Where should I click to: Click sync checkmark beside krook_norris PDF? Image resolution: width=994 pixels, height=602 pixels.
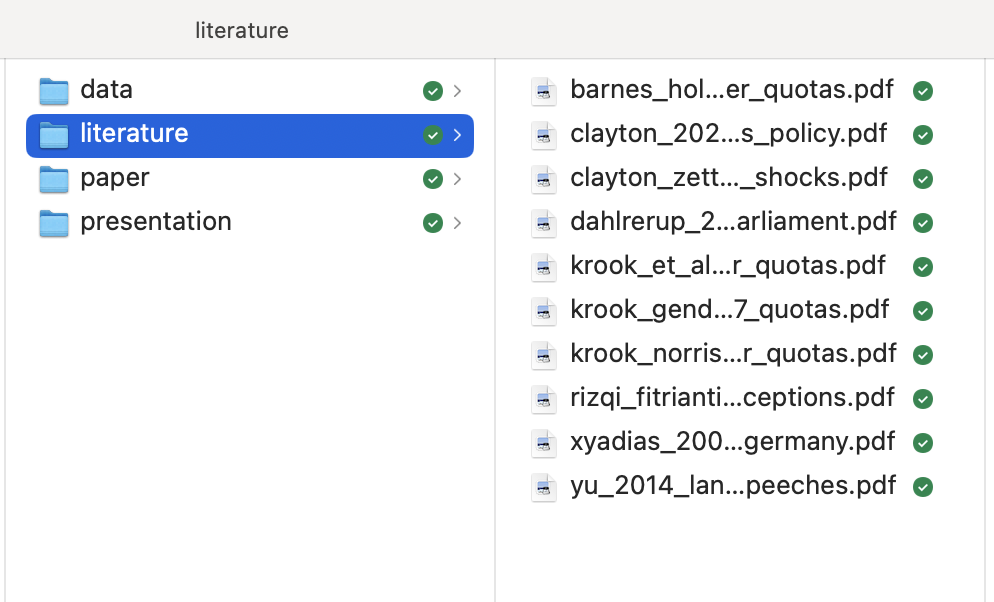pyautogui.click(x=923, y=355)
